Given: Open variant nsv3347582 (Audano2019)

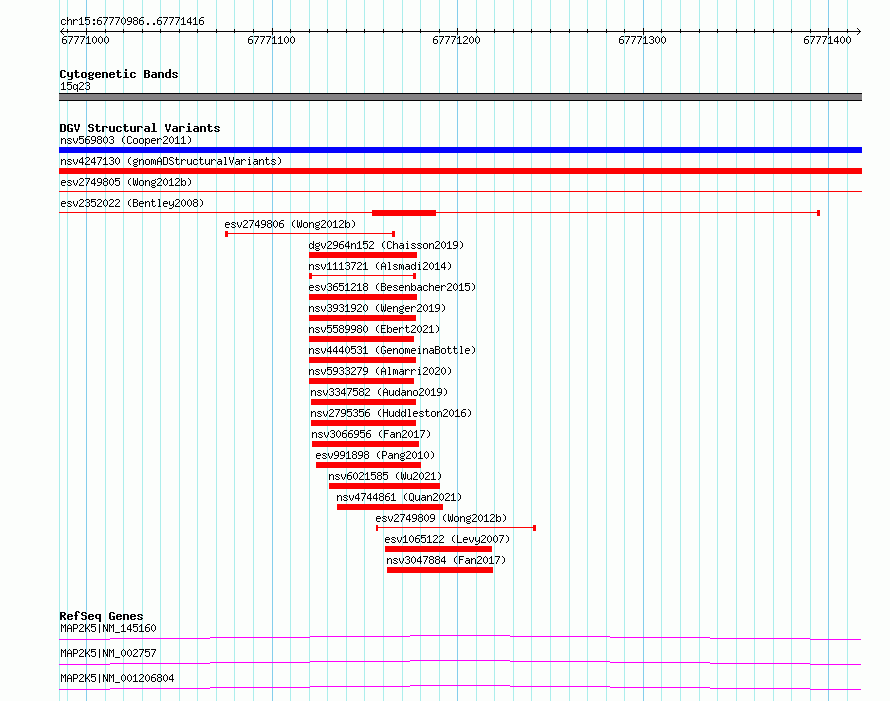Looking at the screenshot, I should coord(379,392).
